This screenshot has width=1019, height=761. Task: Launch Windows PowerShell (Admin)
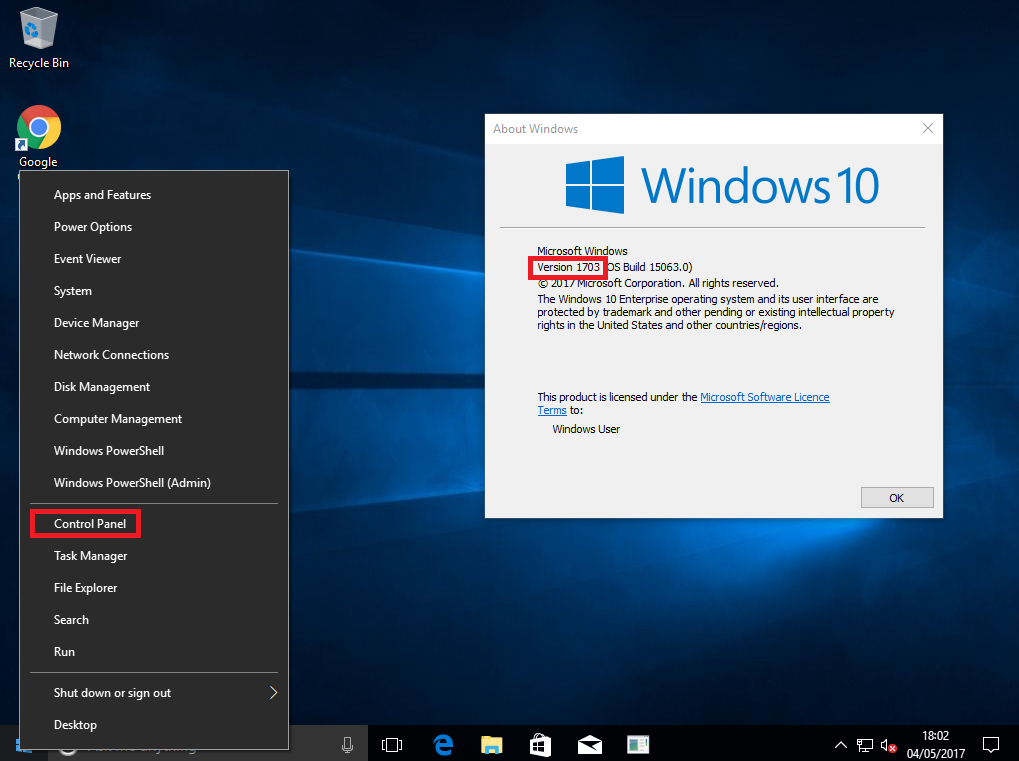pos(154,483)
